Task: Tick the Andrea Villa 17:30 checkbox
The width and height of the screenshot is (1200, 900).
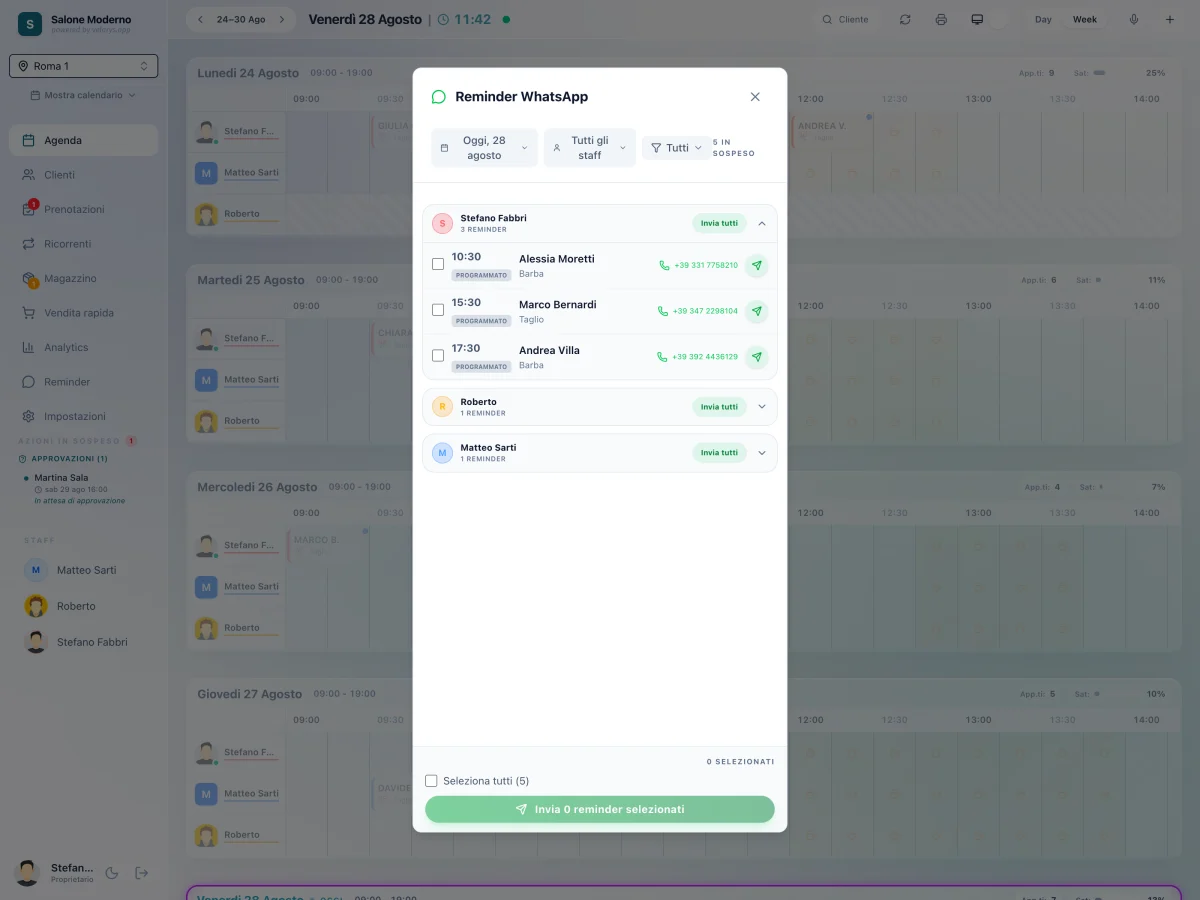Action: 438,356
